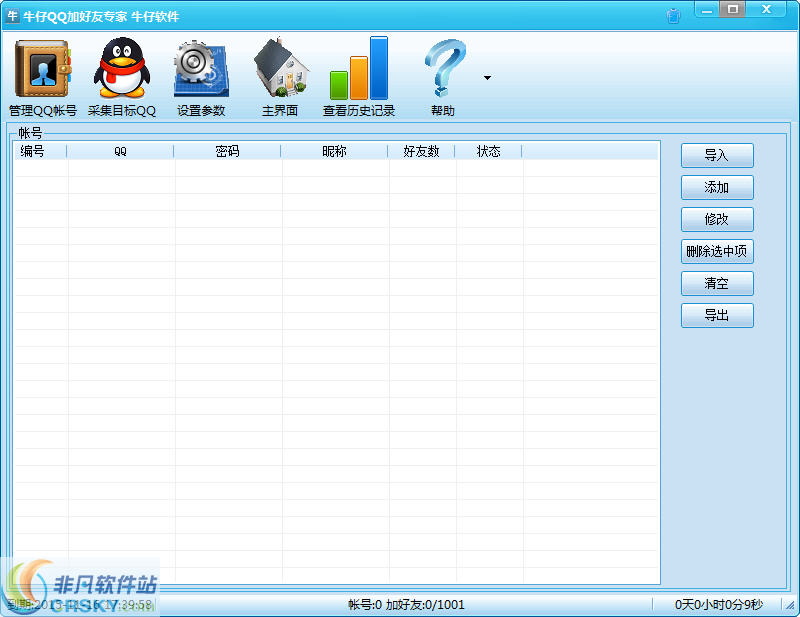Click the 删除选中项 button
The image size is (800, 617).
point(717,251)
